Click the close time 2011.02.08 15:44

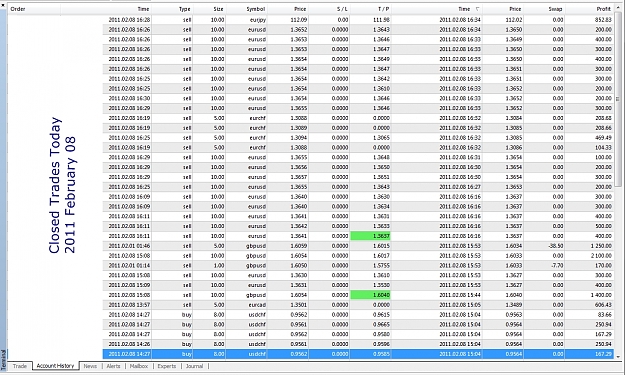[460, 295]
